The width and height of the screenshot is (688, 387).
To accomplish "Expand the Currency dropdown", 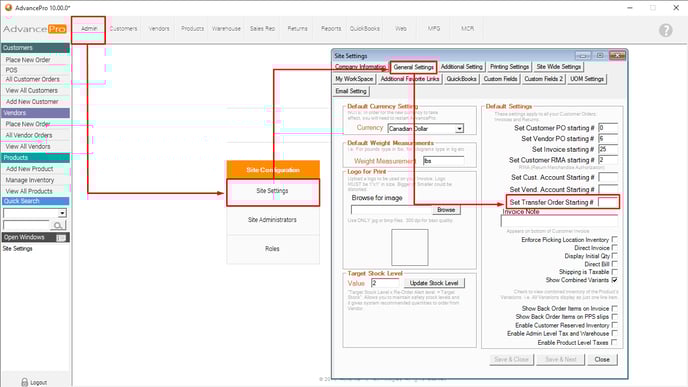I will (x=459, y=129).
